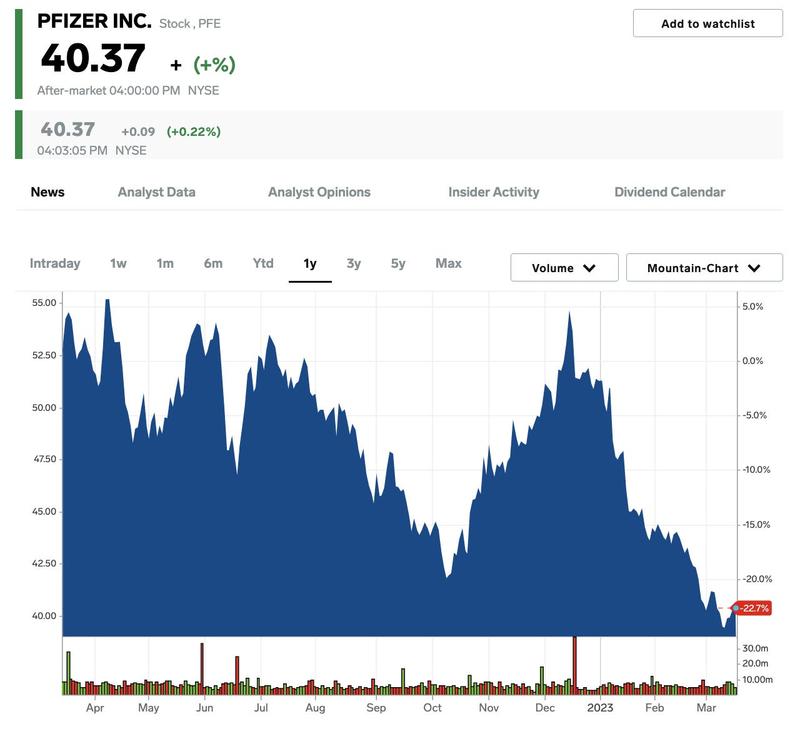800x733 pixels.
Task: Click the Jun label on the time axis
Action: 205,708
